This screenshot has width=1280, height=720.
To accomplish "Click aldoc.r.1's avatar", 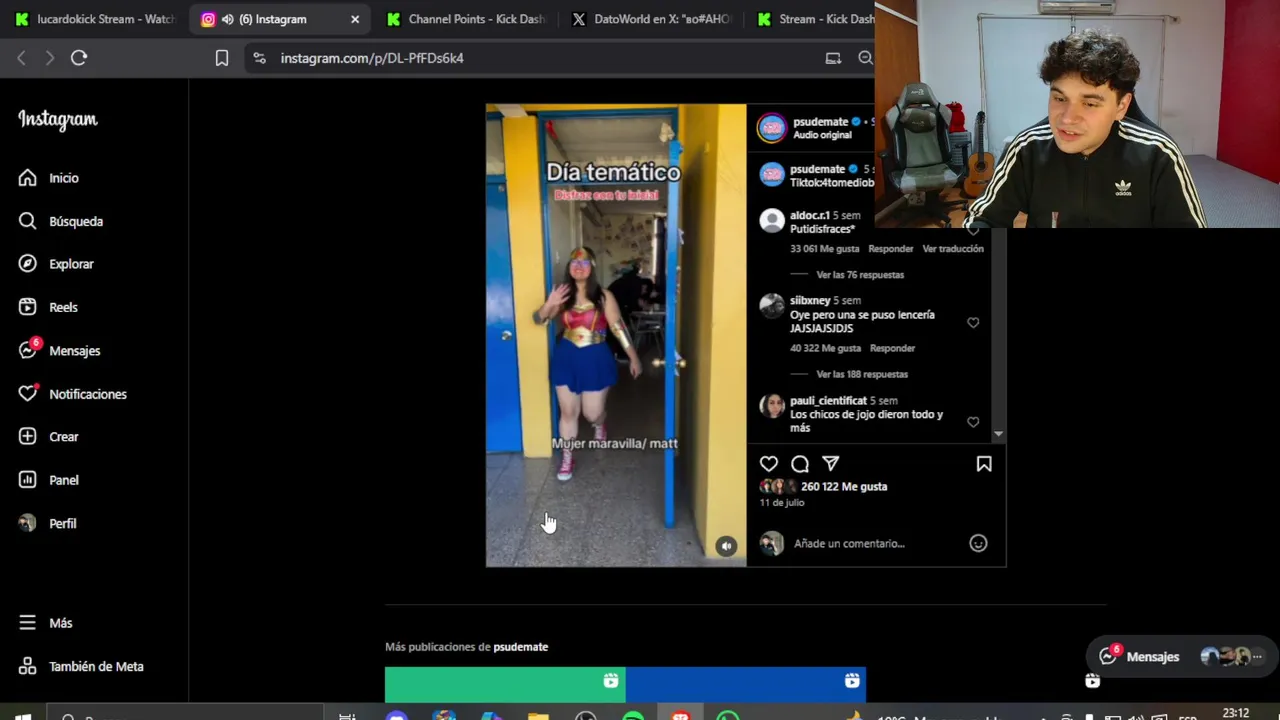I will (x=771, y=221).
